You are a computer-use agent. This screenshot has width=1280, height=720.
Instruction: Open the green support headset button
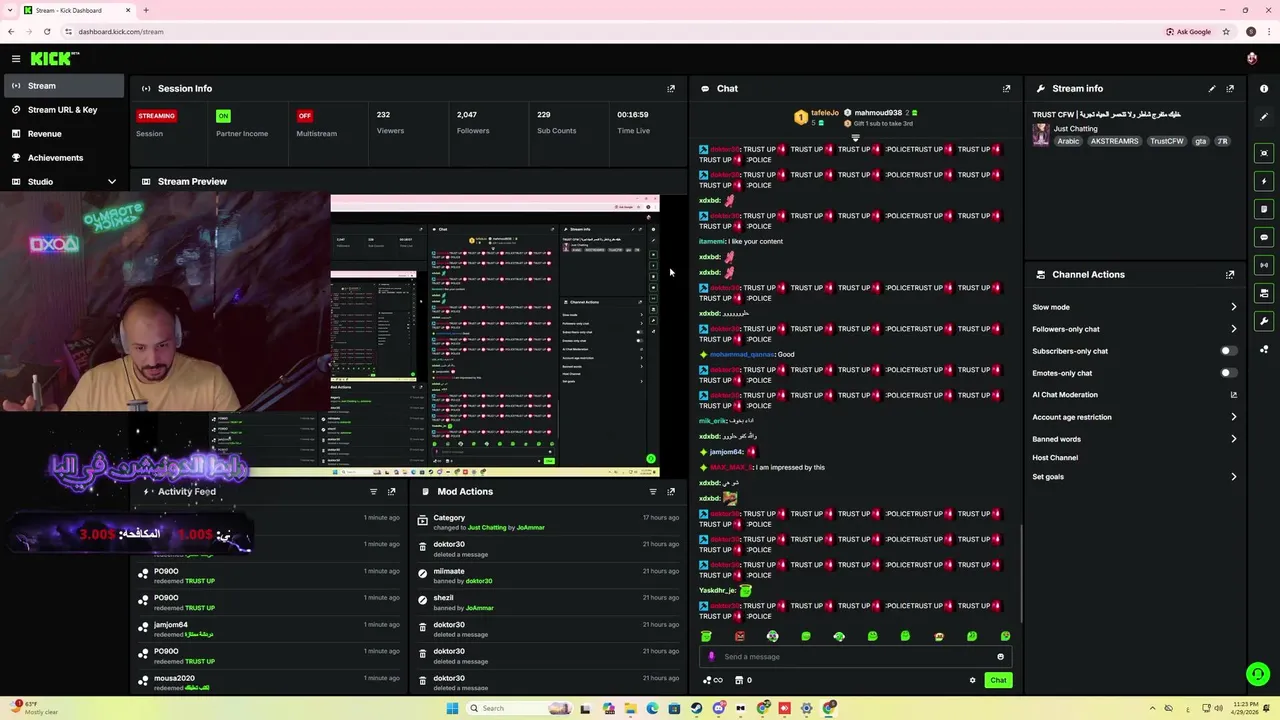click(1258, 674)
